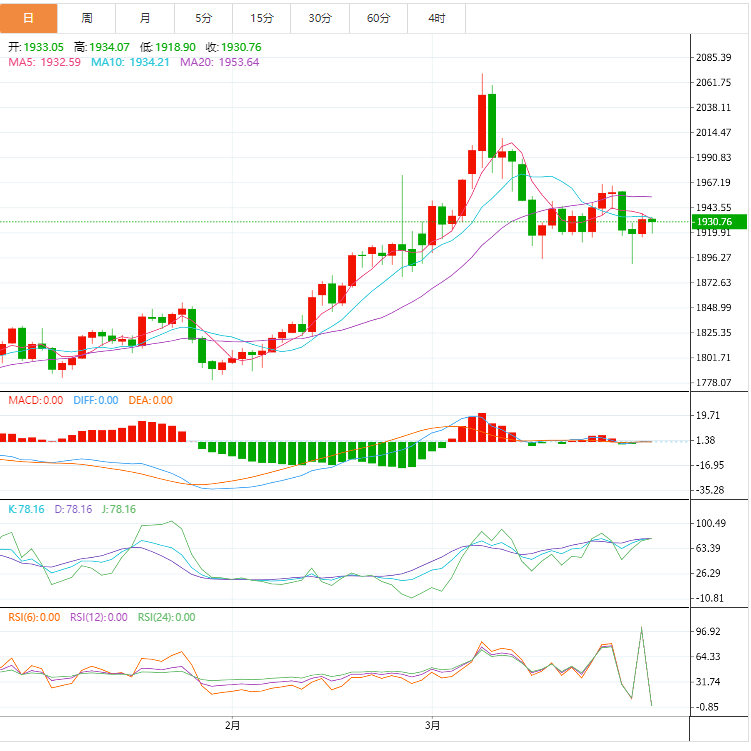This screenshot has width=751, height=751.
Task: Click the 3月 date axis marker
Action: coord(432,726)
